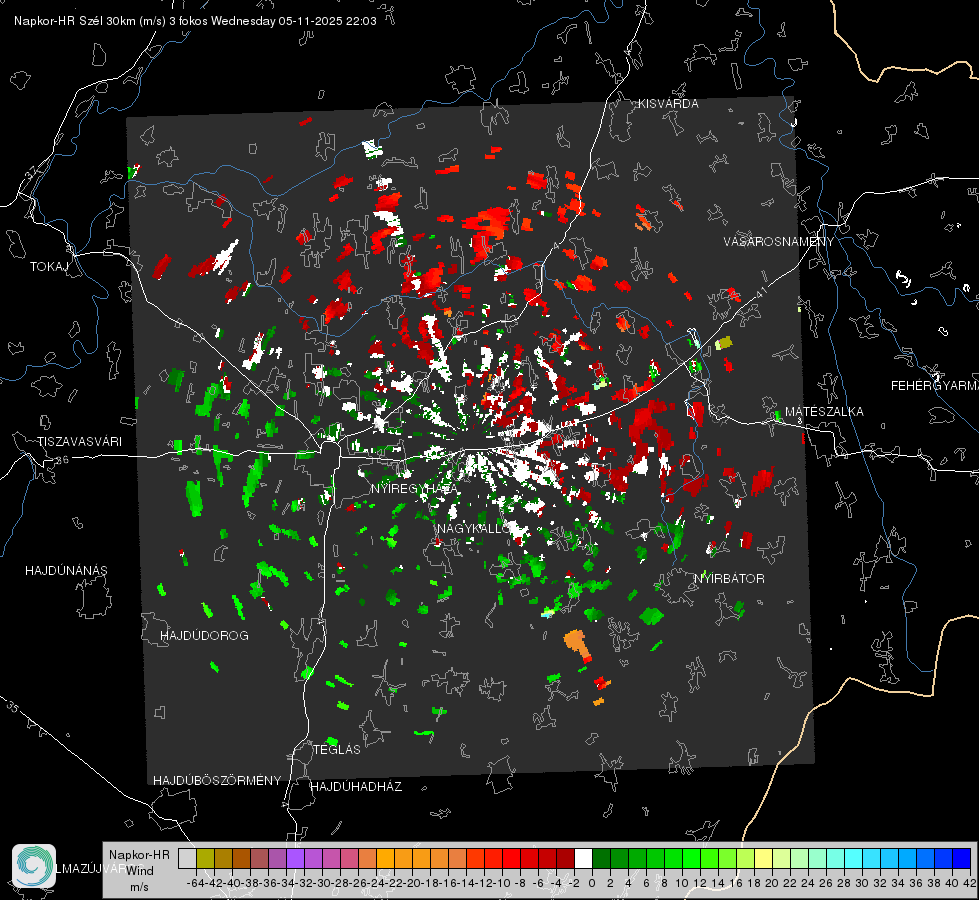The image size is (979, 900).
Task: Click the KISVÁRDA city label
Action: tap(668, 104)
